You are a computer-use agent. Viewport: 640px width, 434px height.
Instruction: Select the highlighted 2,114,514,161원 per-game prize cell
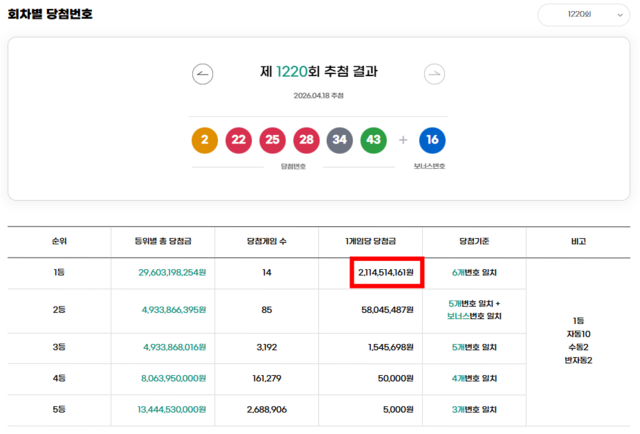tap(386, 272)
